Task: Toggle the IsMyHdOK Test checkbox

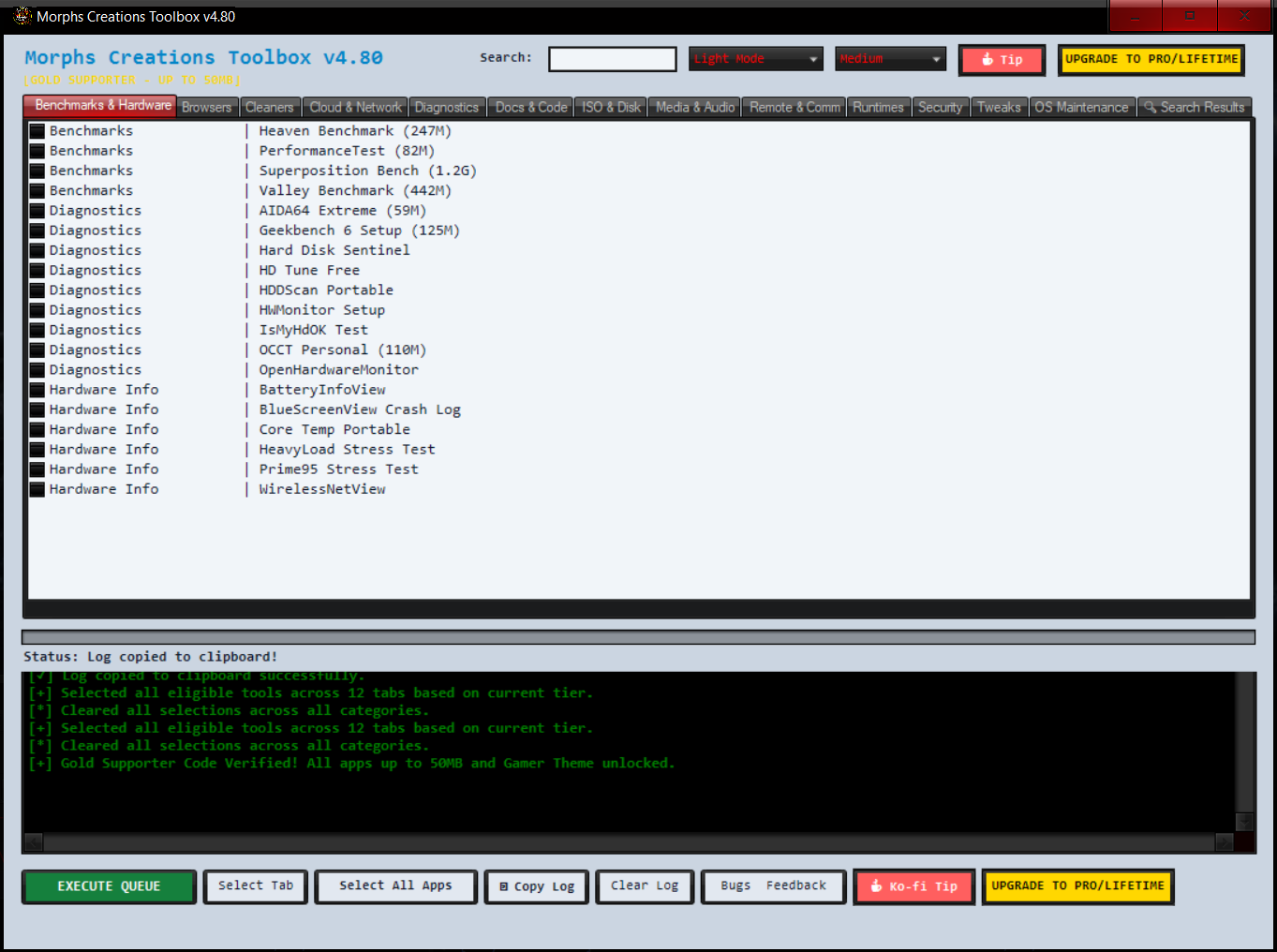Action: click(37, 330)
